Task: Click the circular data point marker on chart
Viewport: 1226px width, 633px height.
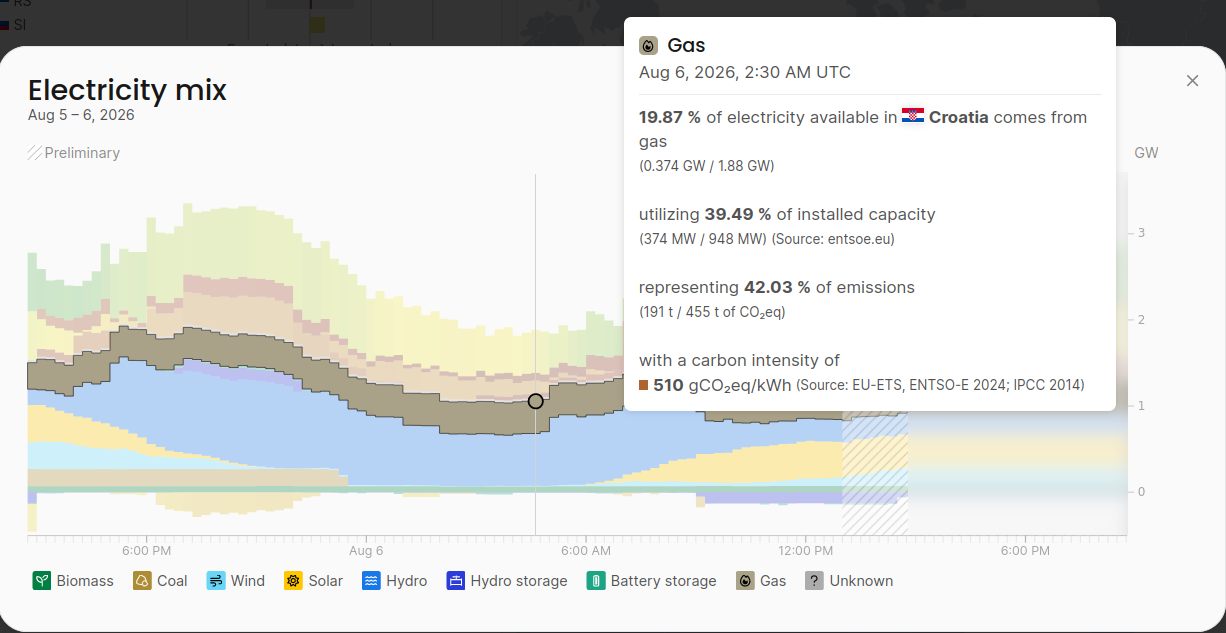Action: 536,401
